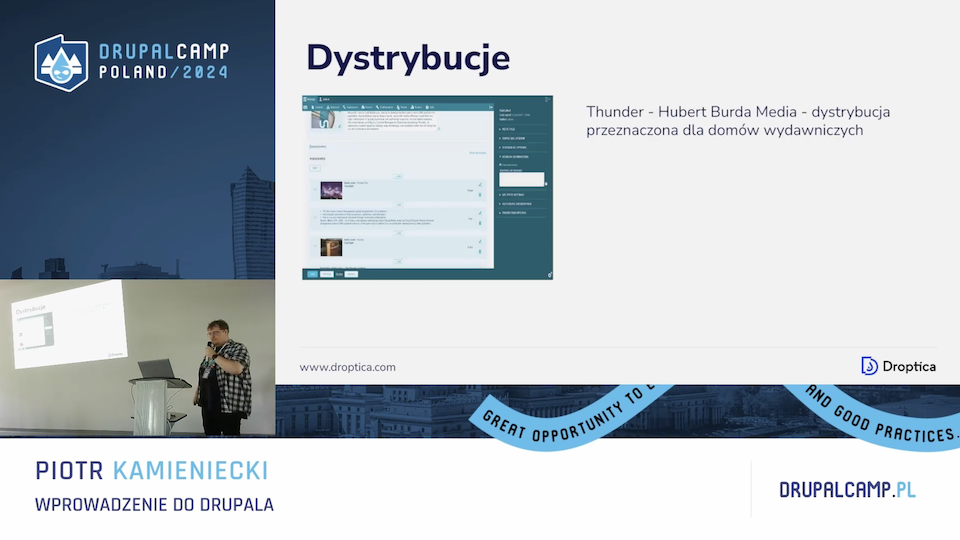Click the Add button between Text and Video paragraphs

(399, 233)
